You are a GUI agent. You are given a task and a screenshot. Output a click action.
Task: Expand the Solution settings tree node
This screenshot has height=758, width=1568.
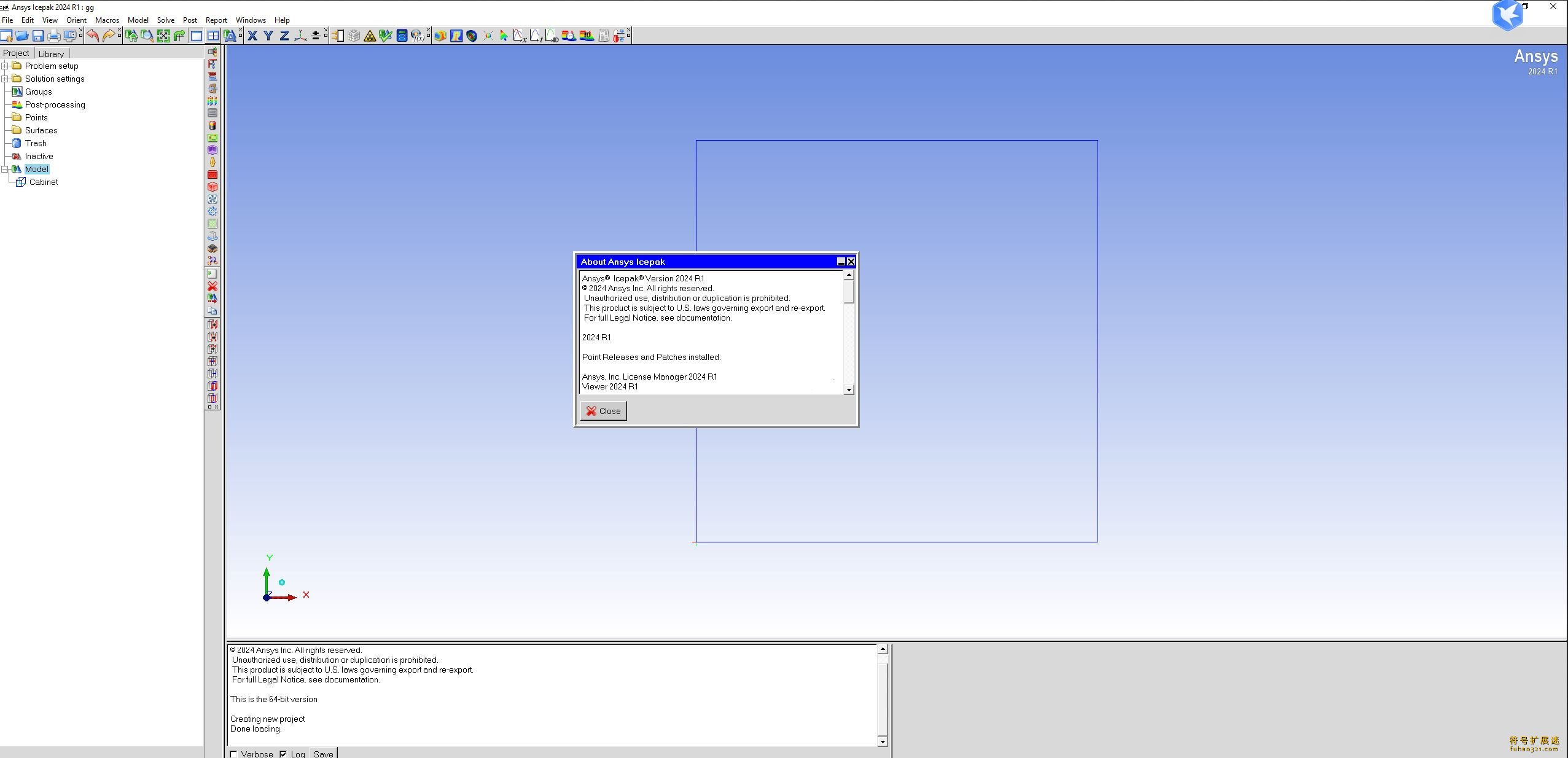click(5, 79)
